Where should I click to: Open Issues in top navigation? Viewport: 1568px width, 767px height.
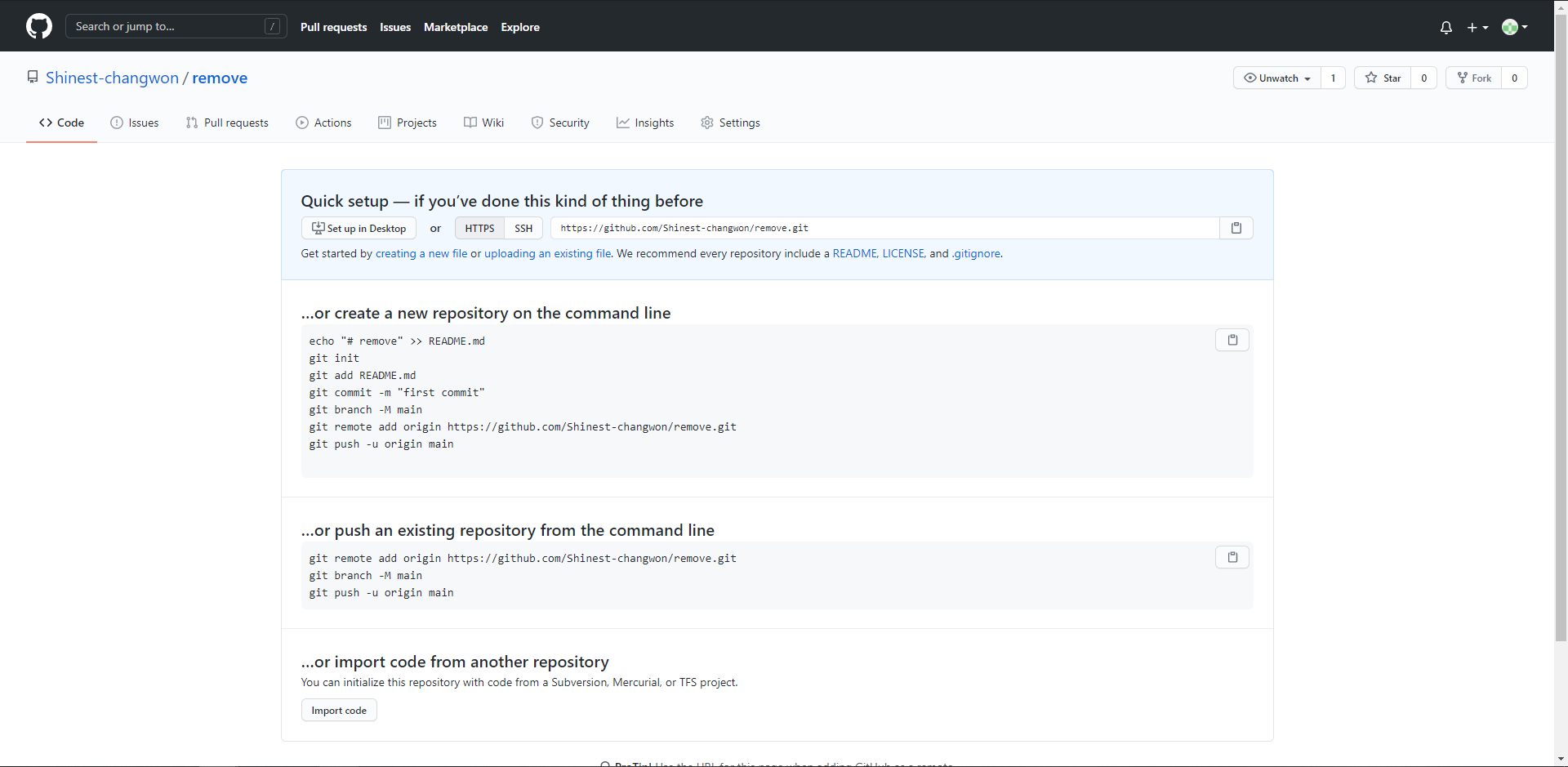(x=395, y=27)
